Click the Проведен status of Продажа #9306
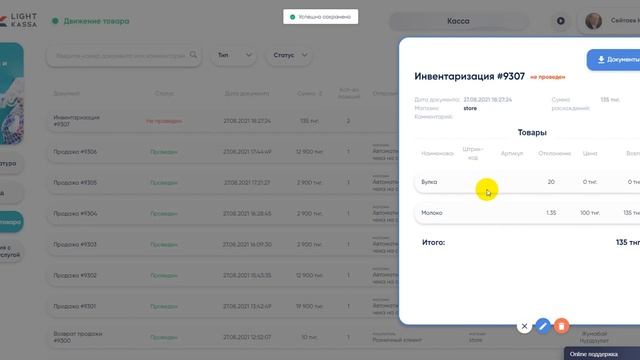The width and height of the screenshot is (640, 360). coord(164,152)
